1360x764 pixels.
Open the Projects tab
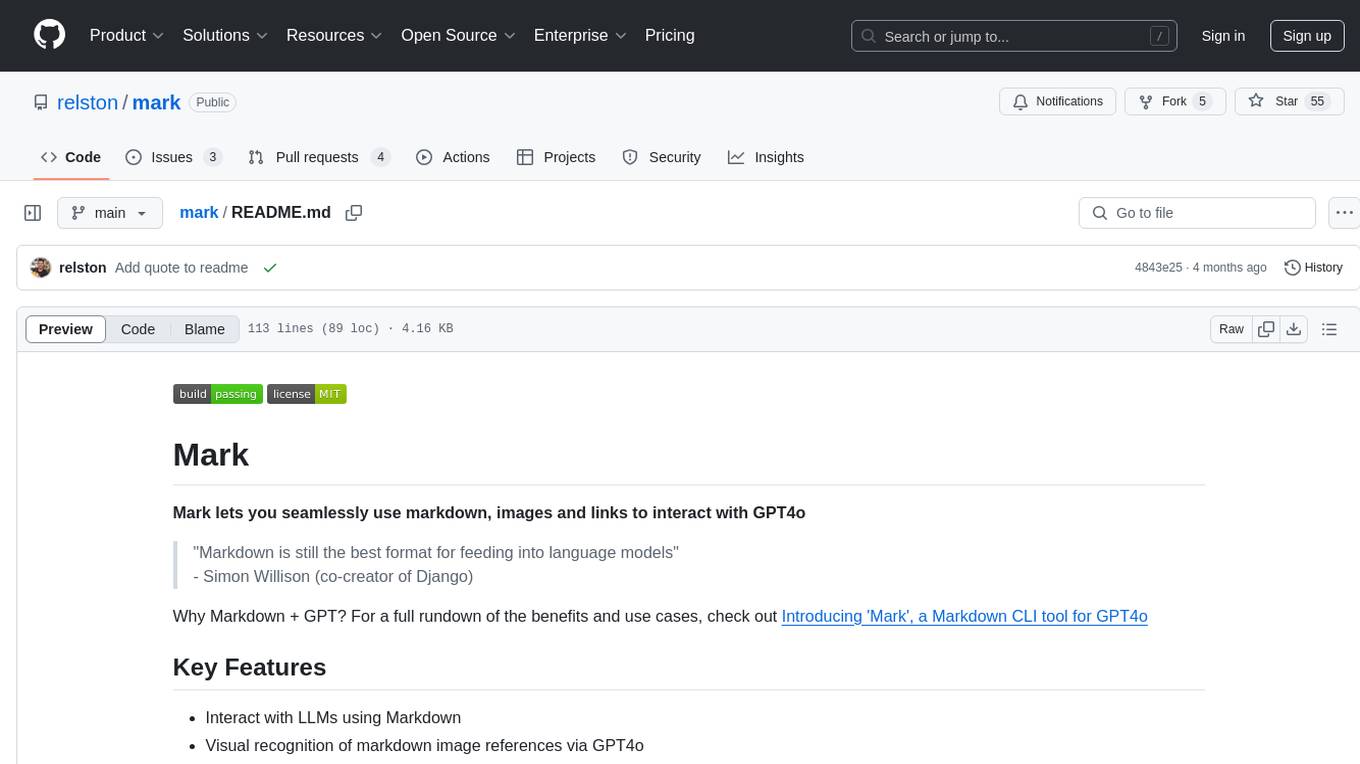click(556, 157)
